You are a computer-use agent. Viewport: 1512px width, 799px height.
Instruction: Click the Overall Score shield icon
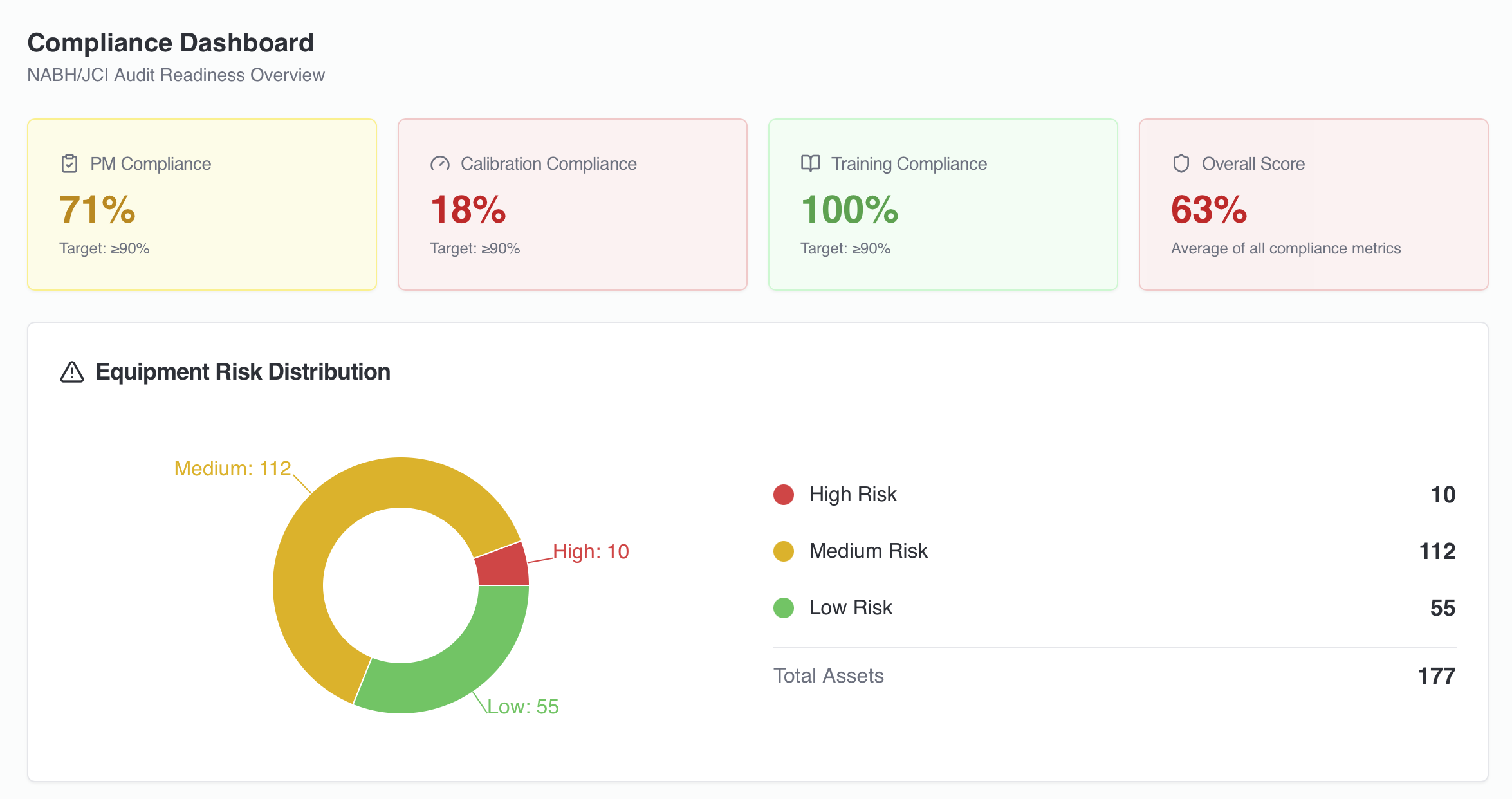pos(1181,163)
